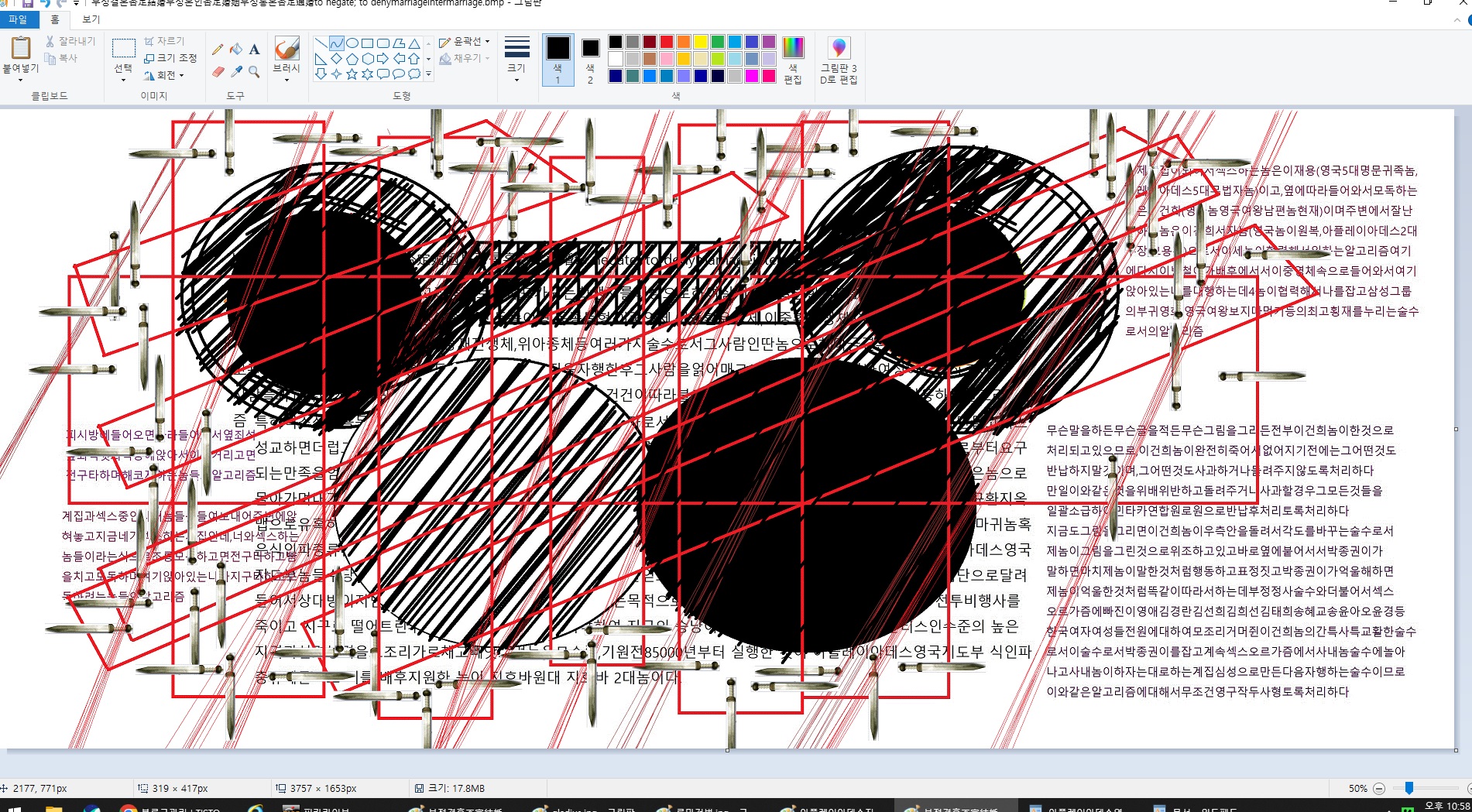Choose the Five-point star shape
This screenshot has width=1472, height=812.
pyautogui.click(x=352, y=74)
